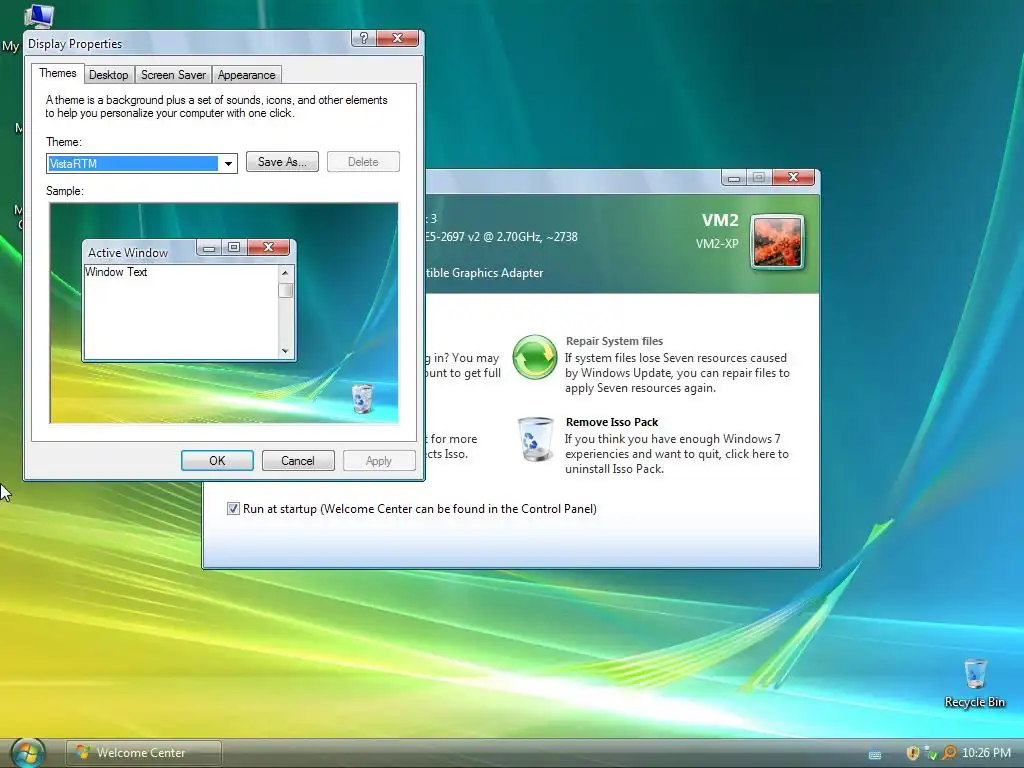Click the Recycle Bin desktop icon

974,683
